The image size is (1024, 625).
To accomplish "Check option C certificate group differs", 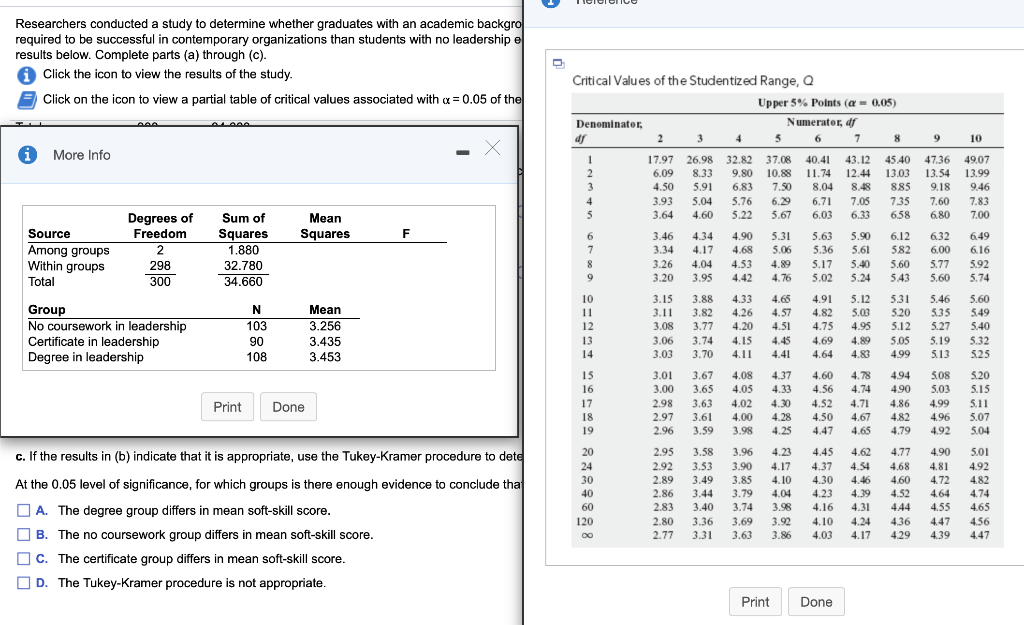I will 24,558.
